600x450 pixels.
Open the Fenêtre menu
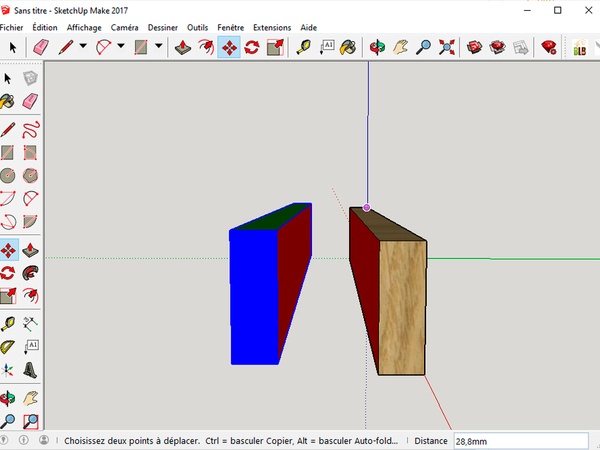click(230, 27)
